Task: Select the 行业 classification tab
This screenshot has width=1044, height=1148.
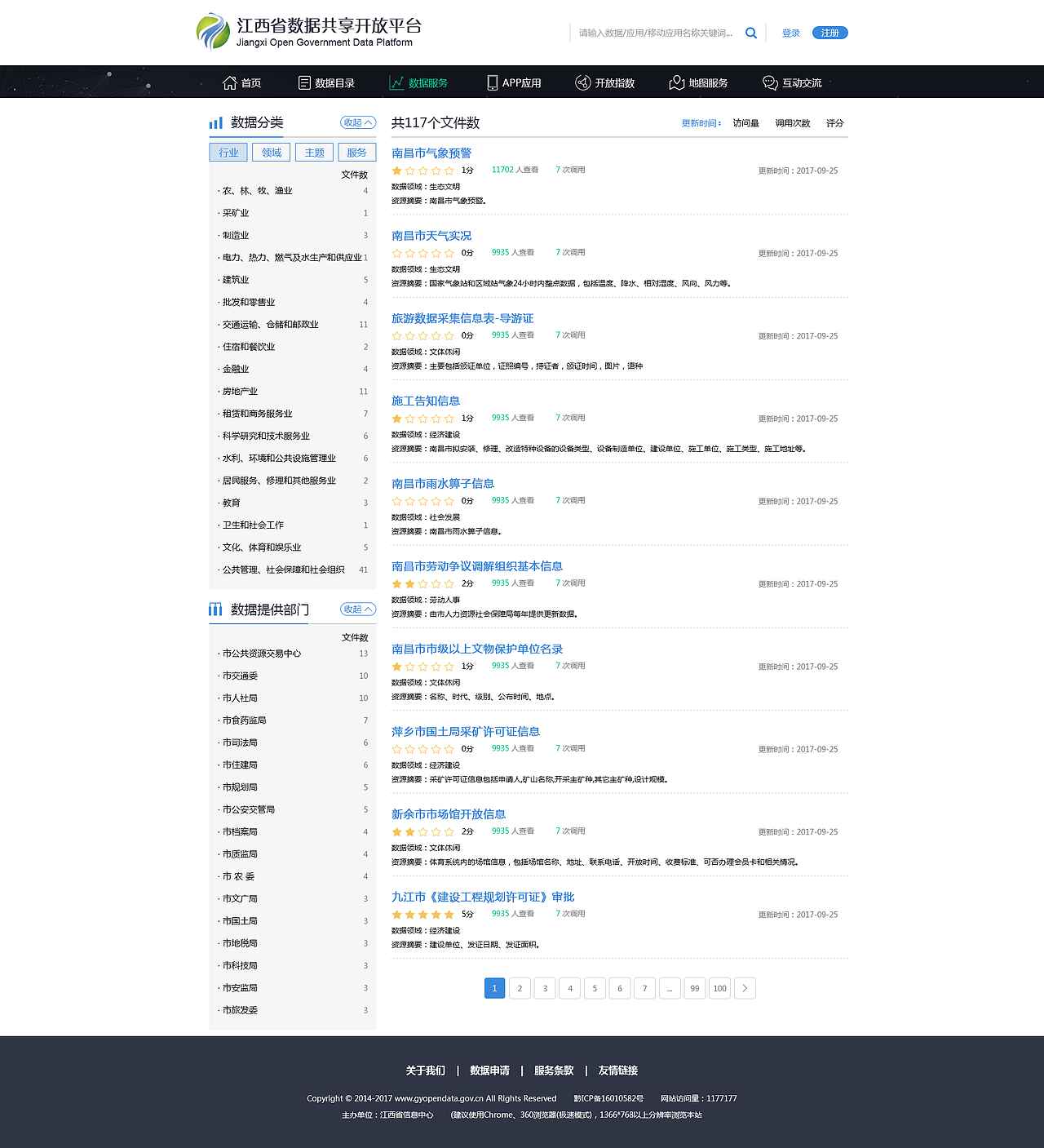Action: [228, 153]
